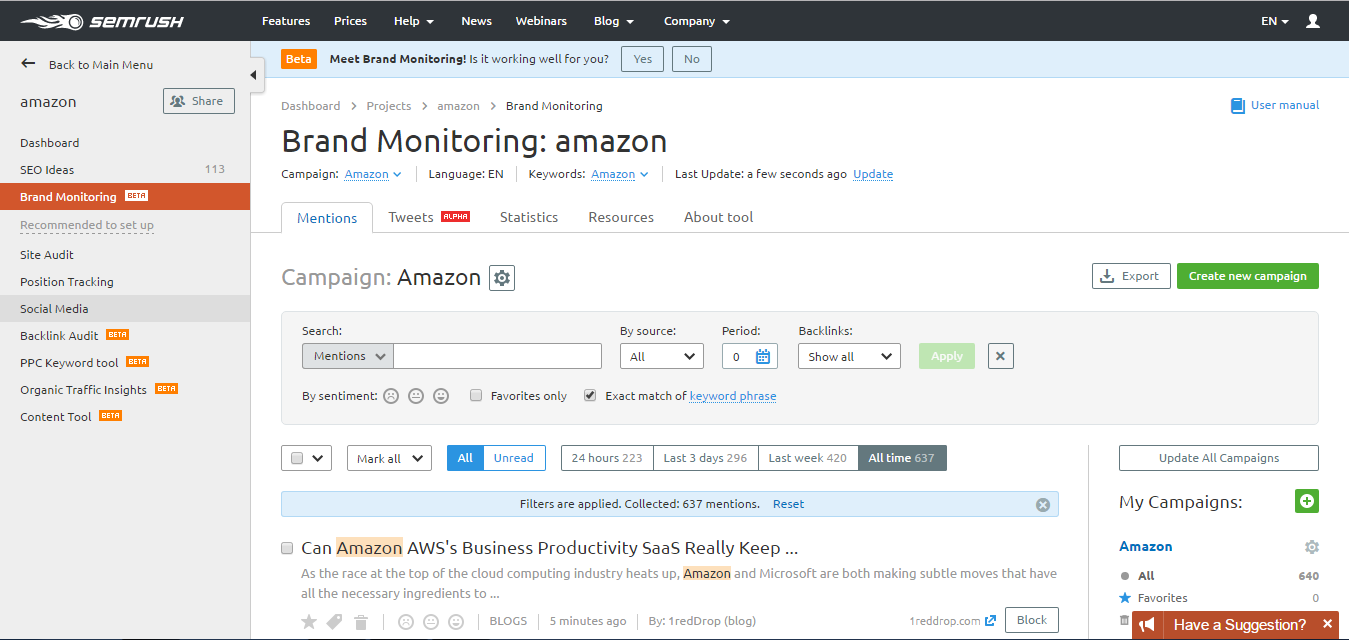
Task: Open the Campaign Amazon dropdown
Action: pyautogui.click(x=373, y=174)
